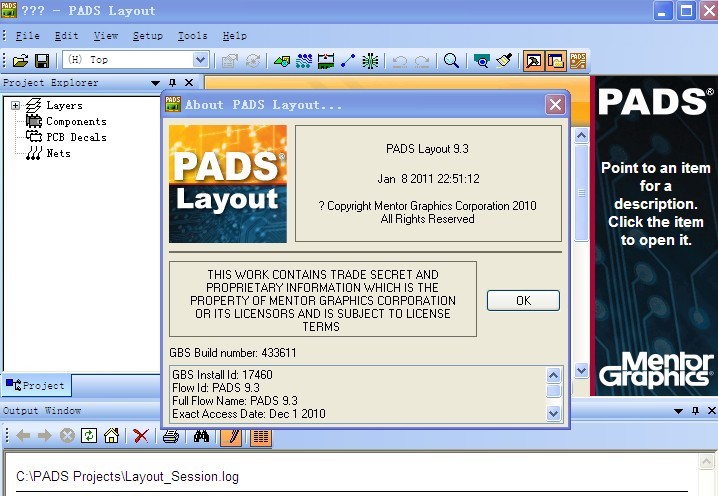Click the Stop icon in Output Window
The image size is (718, 496).
point(67,436)
